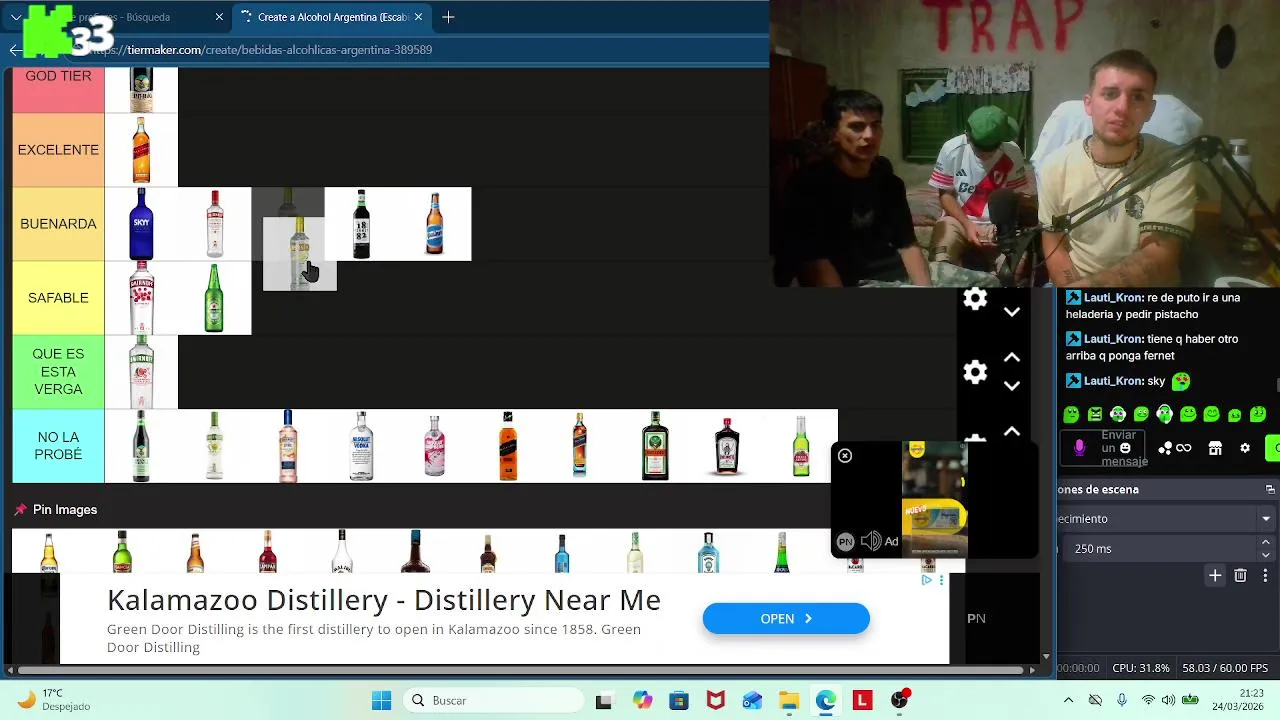
Task: Show hidden system tray icons
Action: pyautogui.click(x=1069, y=701)
